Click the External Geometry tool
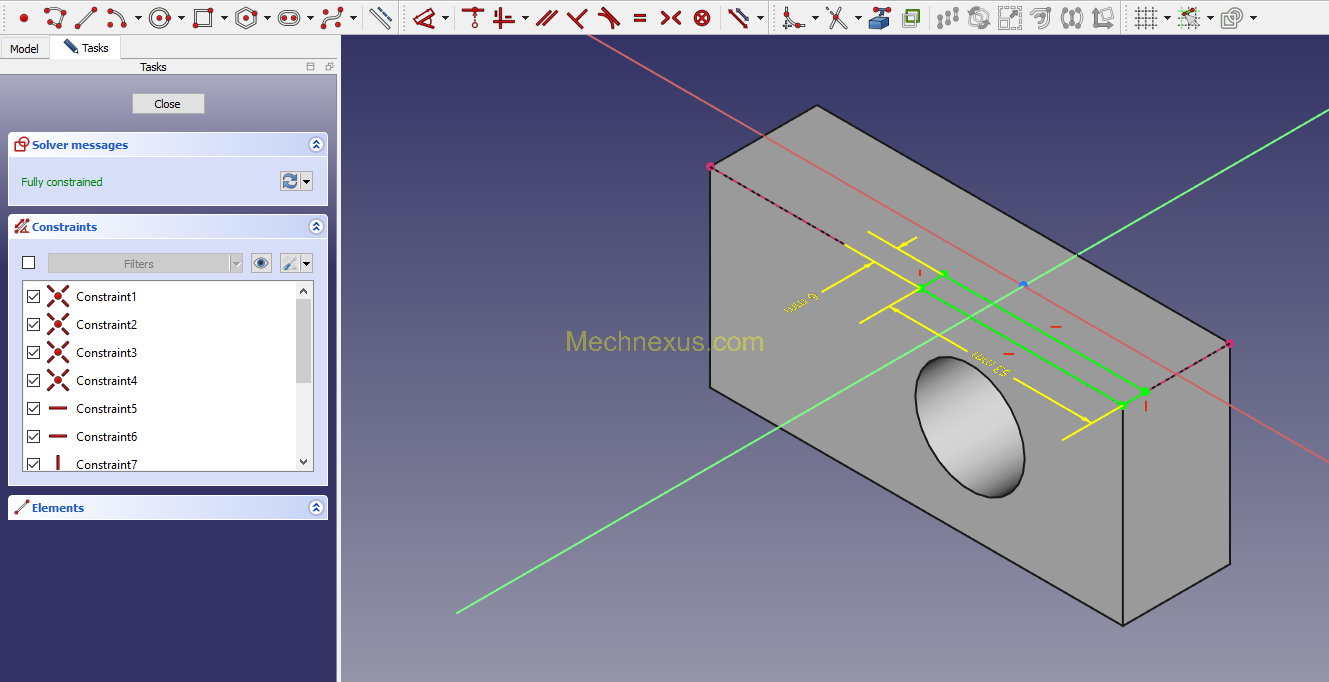This screenshot has width=1329, height=682. (x=879, y=17)
